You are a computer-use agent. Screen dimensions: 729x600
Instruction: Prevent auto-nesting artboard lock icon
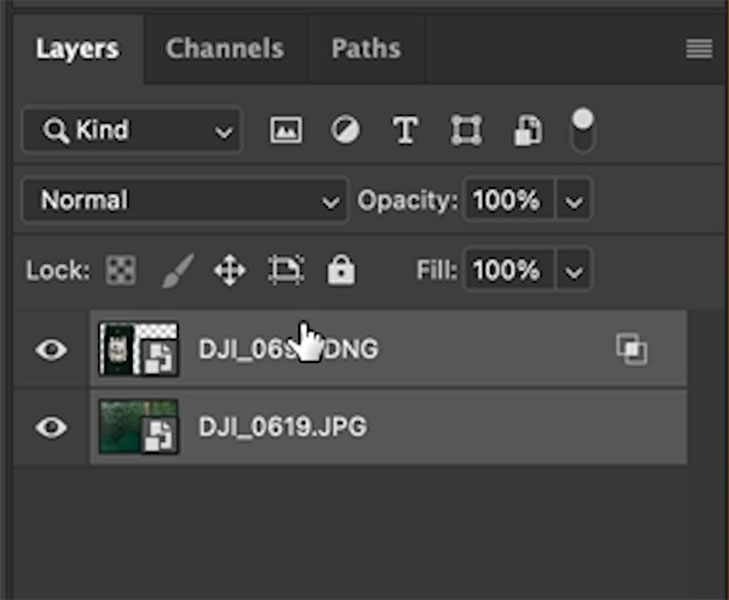pyautogui.click(x=286, y=270)
